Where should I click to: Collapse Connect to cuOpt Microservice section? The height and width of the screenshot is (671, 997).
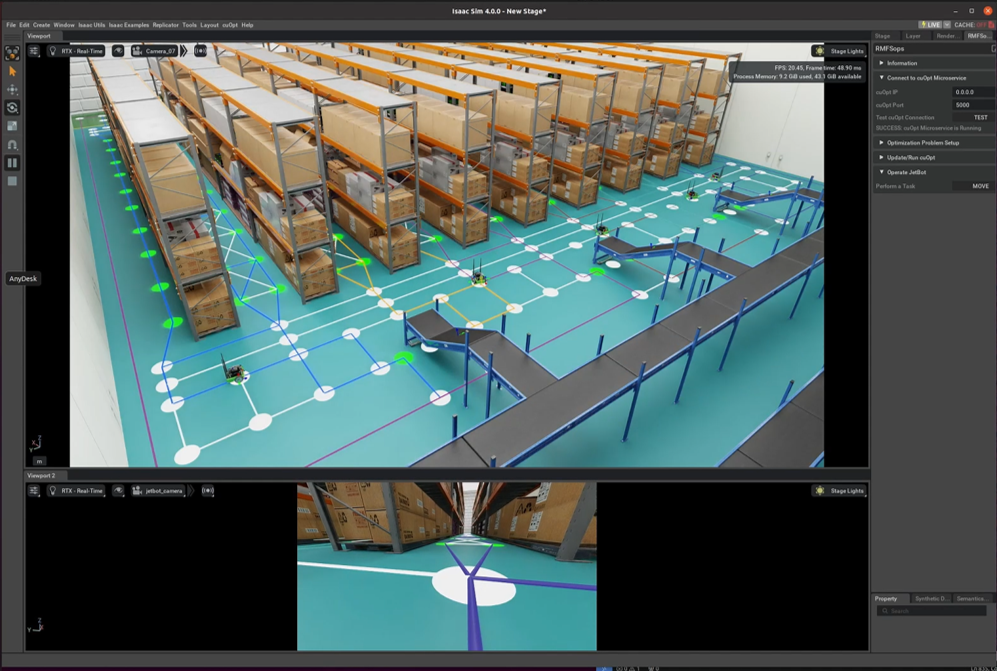pyautogui.click(x=933, y=78)
